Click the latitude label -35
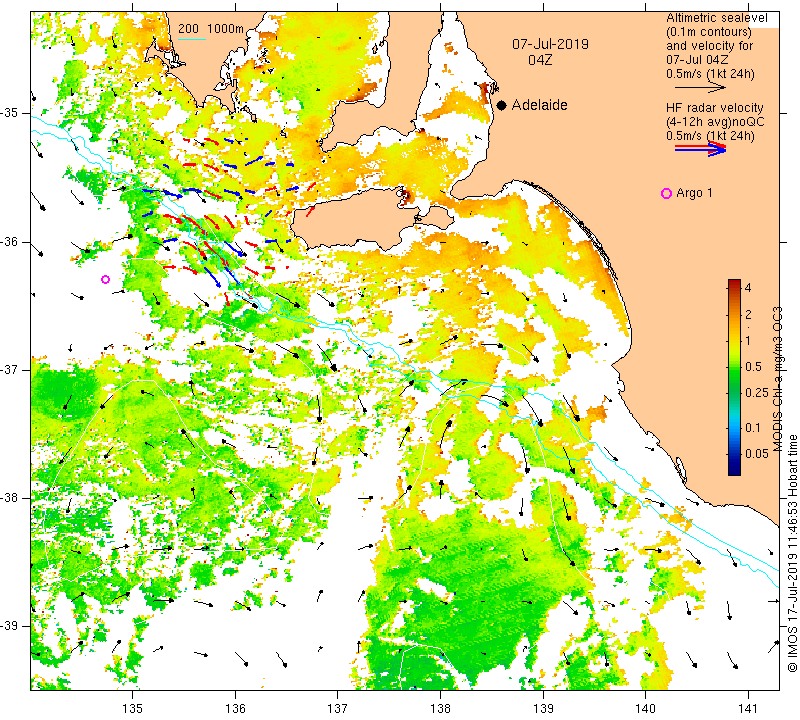800x720 pixels. coord(9,113)
